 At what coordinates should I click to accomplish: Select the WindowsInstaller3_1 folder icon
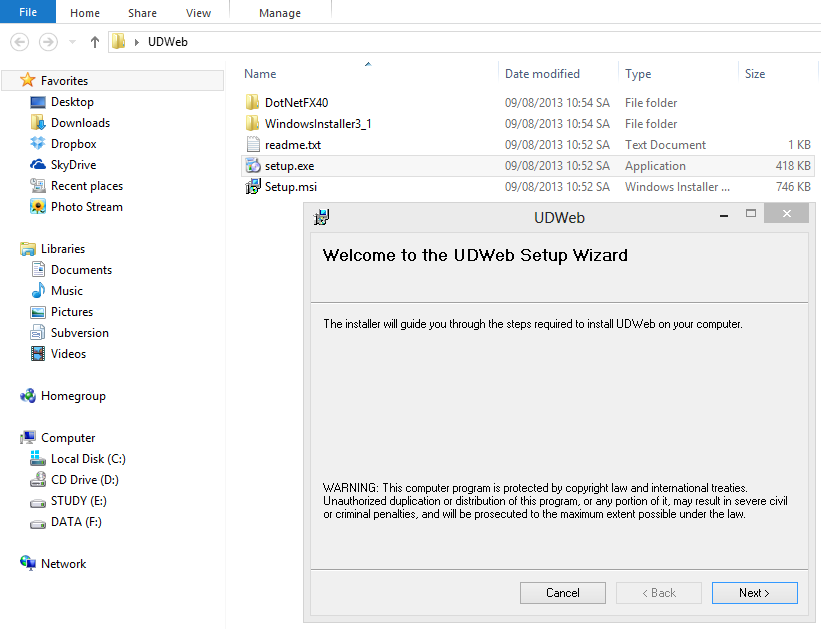pos(252,123)
